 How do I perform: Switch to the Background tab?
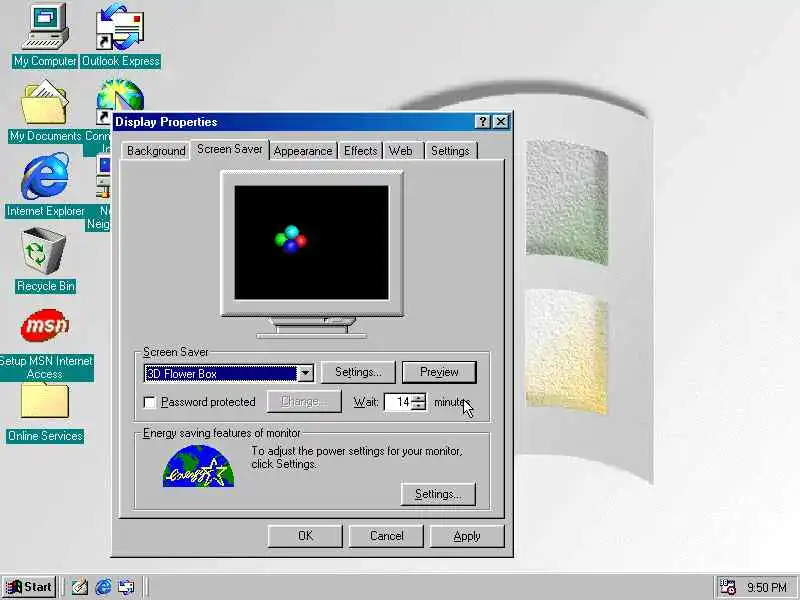tap(156, 151)
